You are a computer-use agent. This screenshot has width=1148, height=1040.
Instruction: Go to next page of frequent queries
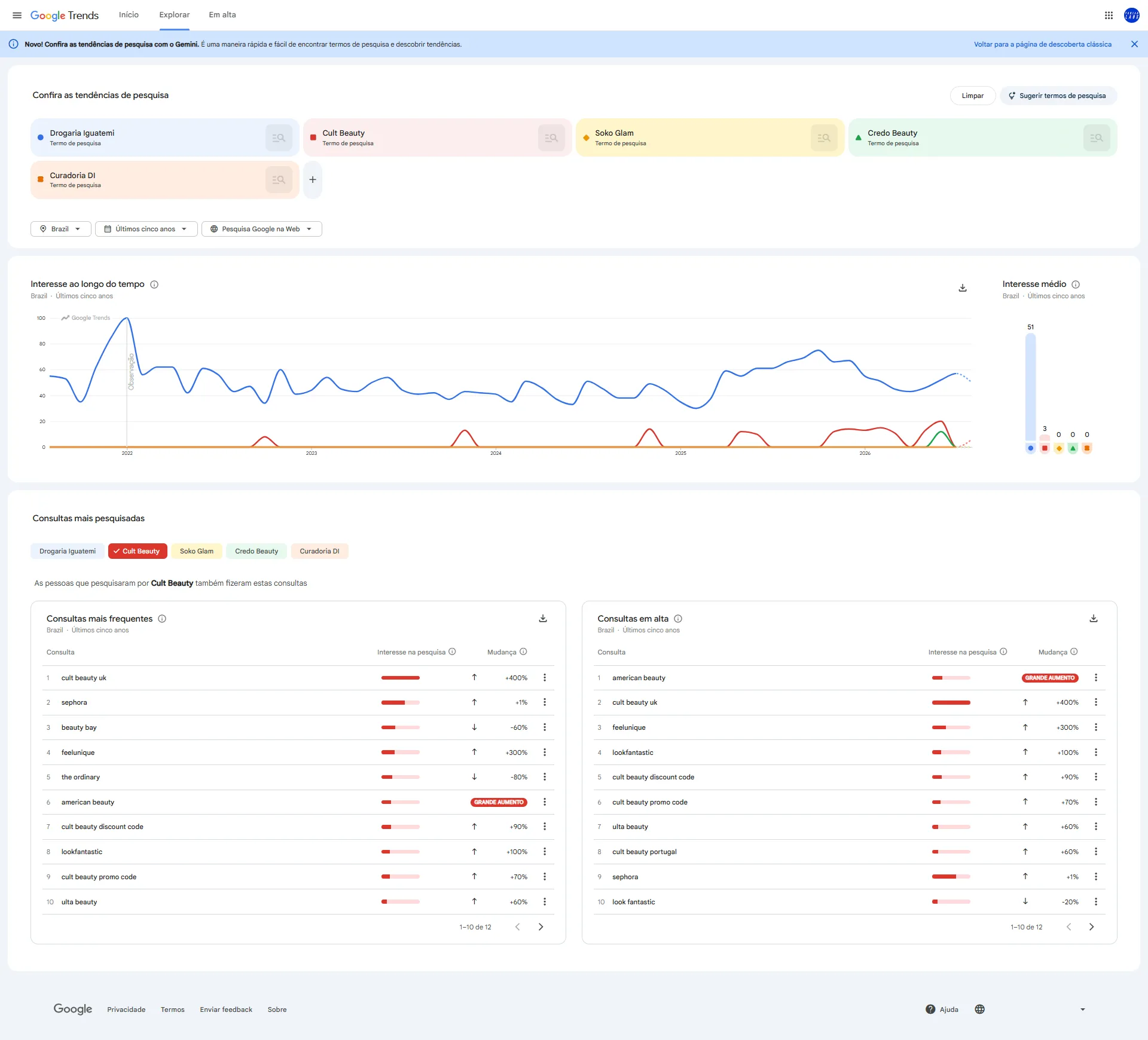click(541, 926)
